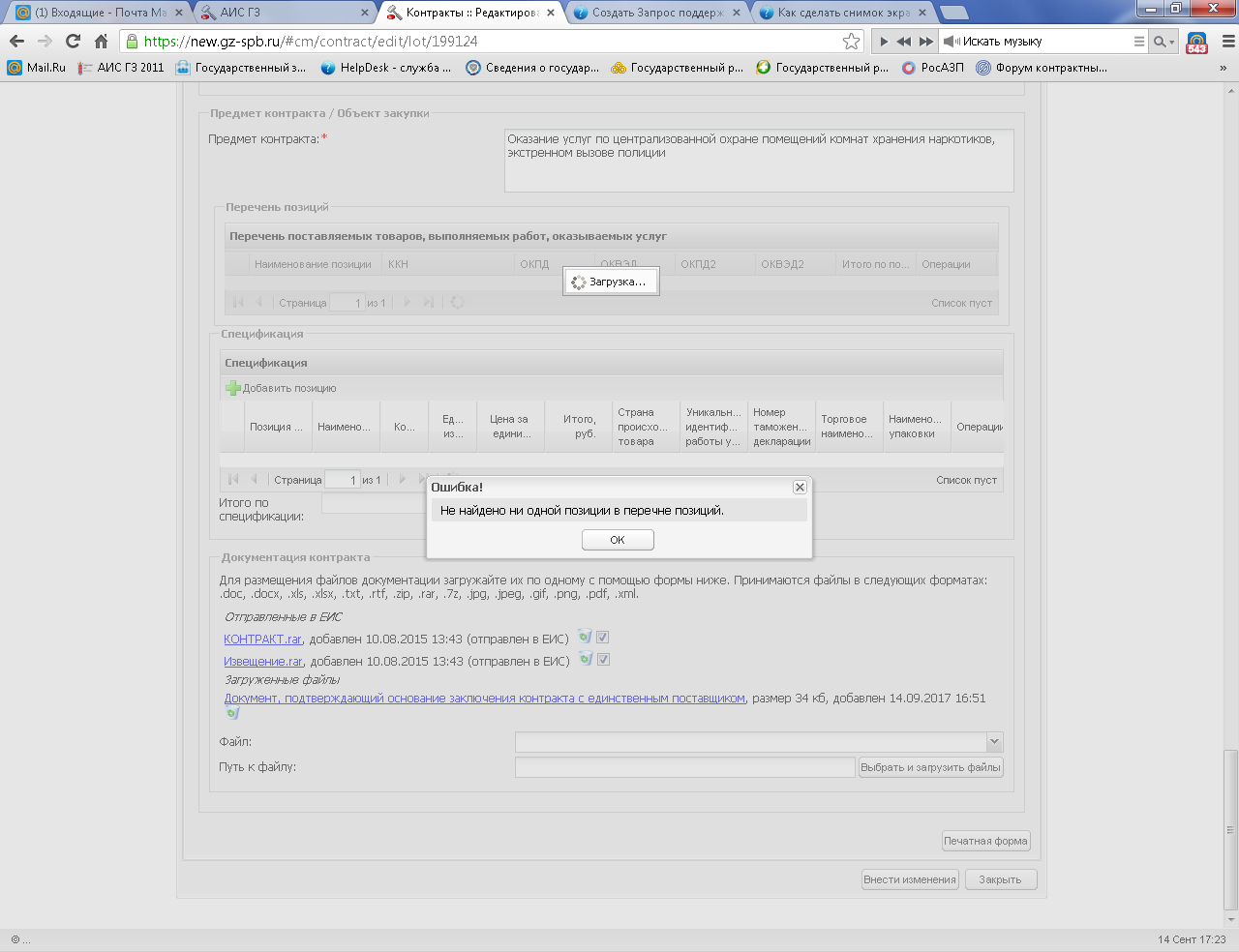Open the КОНТРАКТ.rar file link
This screenshot has height=952, width=1239.
pyautogui.click(x=262, y=640)
